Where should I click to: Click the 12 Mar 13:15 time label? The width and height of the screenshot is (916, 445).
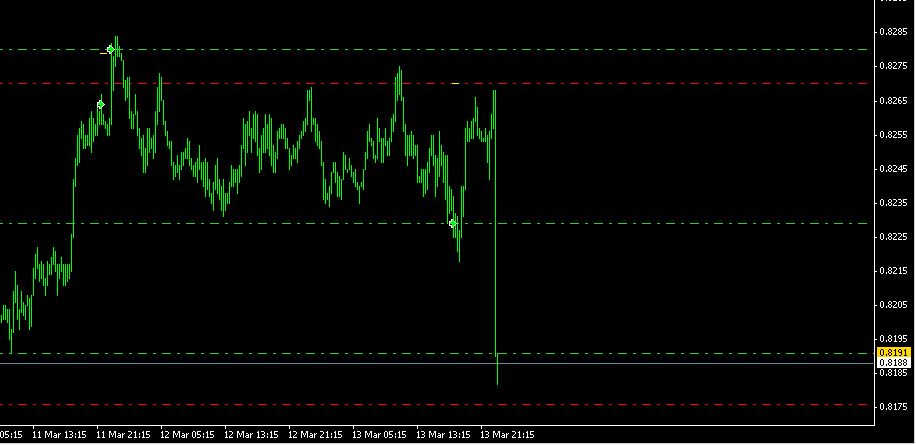coord(251,434)
